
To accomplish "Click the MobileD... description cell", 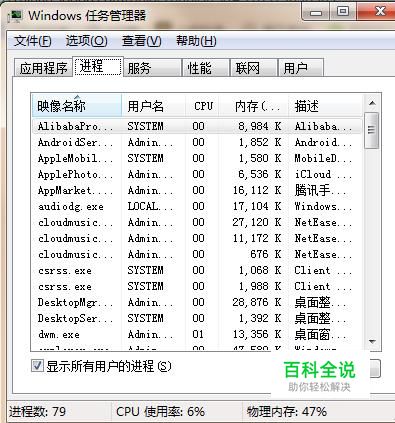I will click(x=323, y=158).
